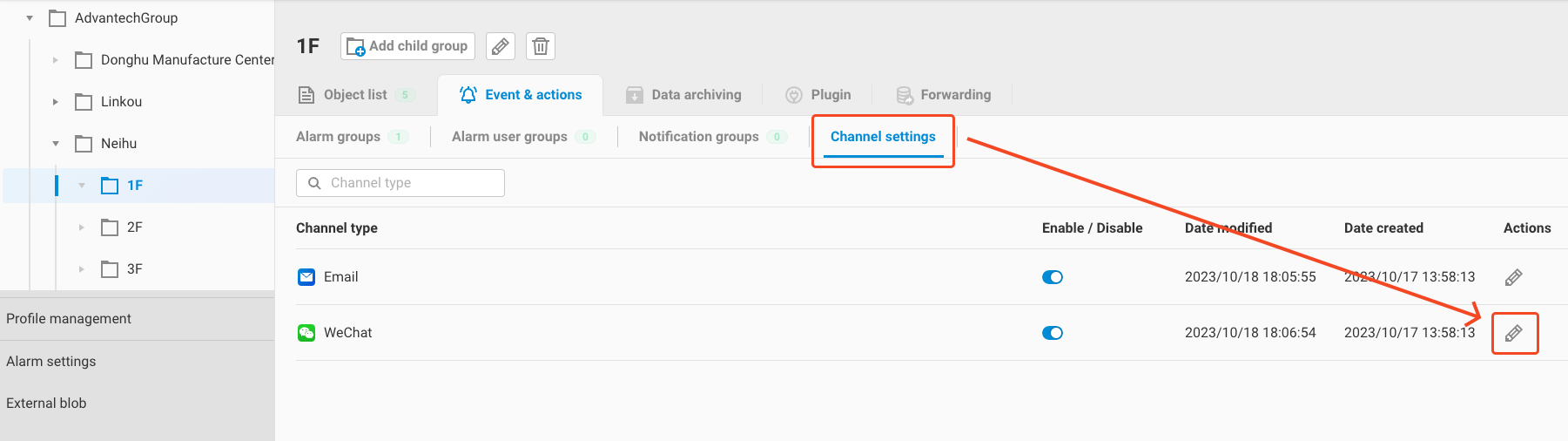Image resolution: width=1568 pixels, height=441 pixels.
Task: Select the 2F folder icon in tree
Action: click(110, 227)
